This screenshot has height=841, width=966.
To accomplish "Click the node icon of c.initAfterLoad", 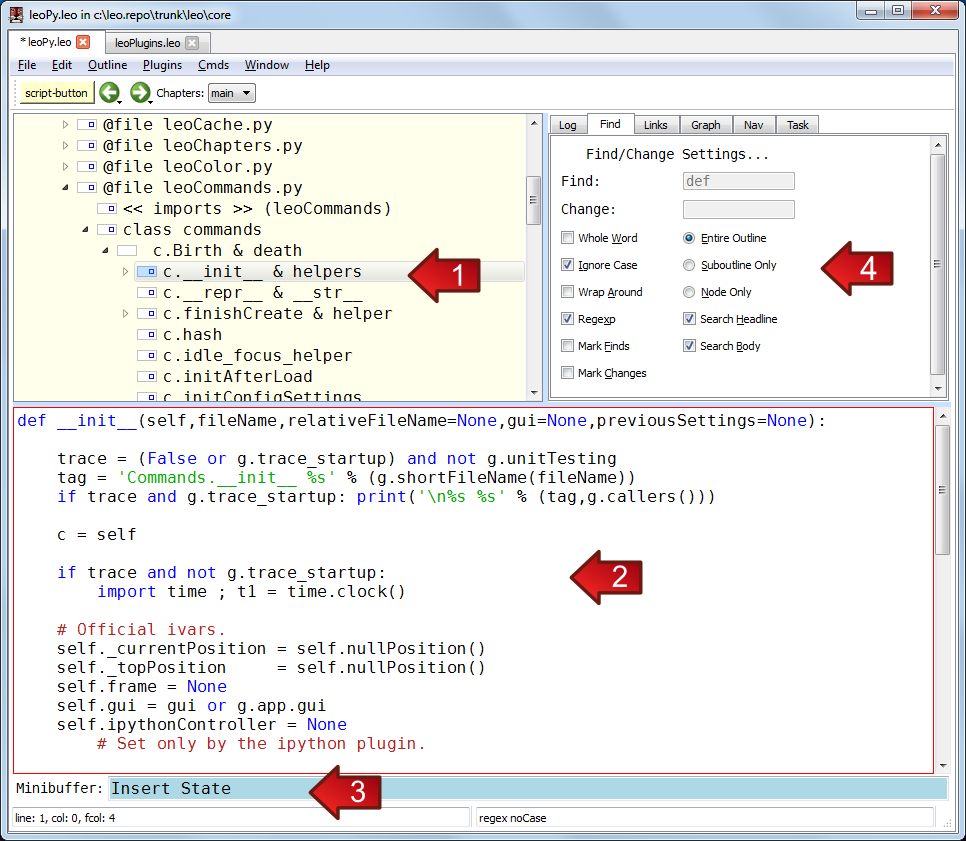I will coord(147,376).
